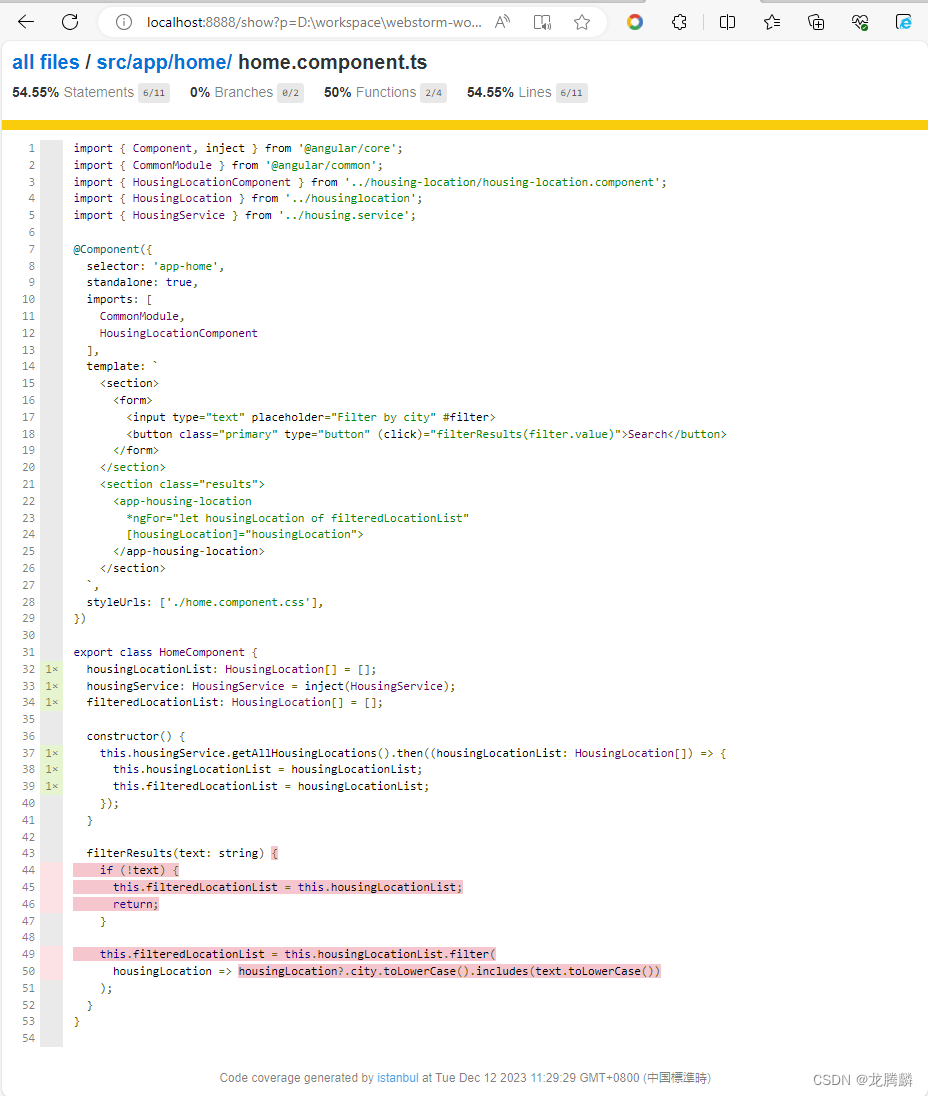Open the istanbul link in the footer
The image size is (928, 1096).
pyautogui.click(x=397, y=1077)
